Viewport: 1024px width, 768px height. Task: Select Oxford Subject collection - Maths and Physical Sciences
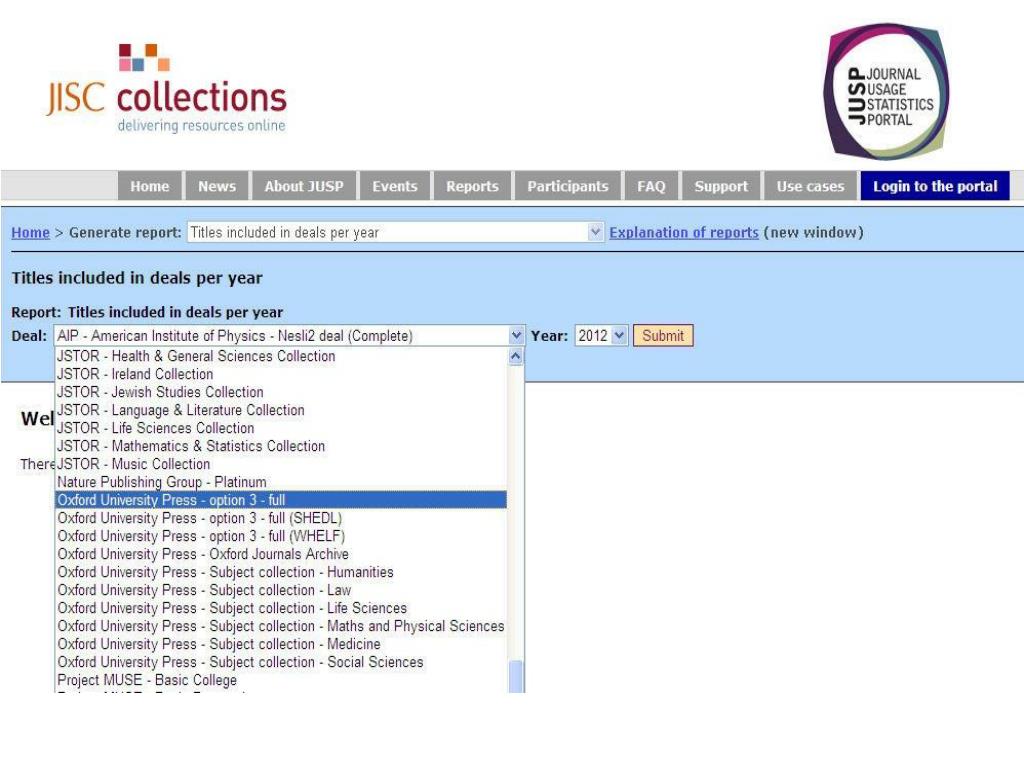click(x=281, y=626)
